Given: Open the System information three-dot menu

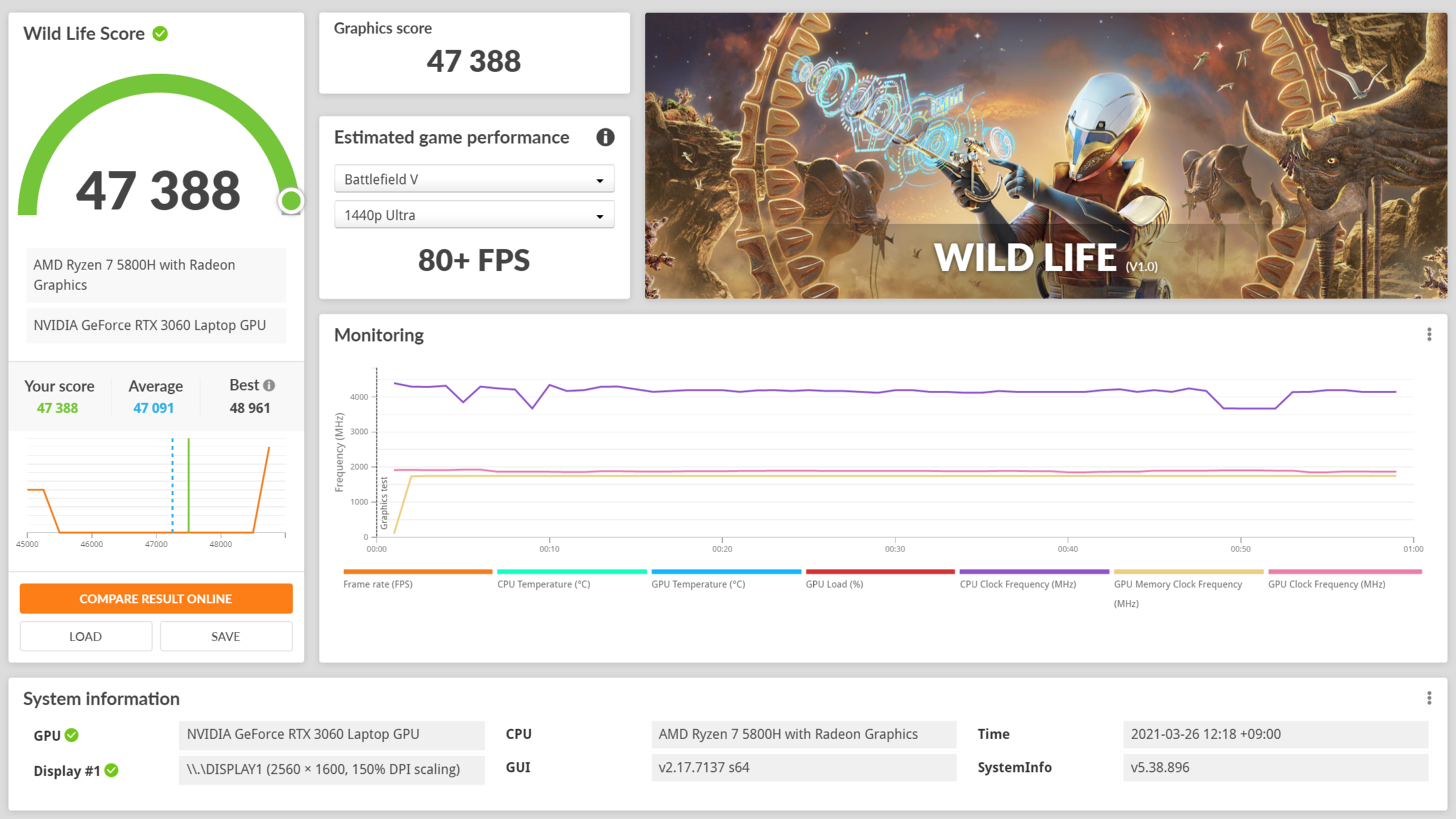Looking at the screenshot, I should (1429, 698).
